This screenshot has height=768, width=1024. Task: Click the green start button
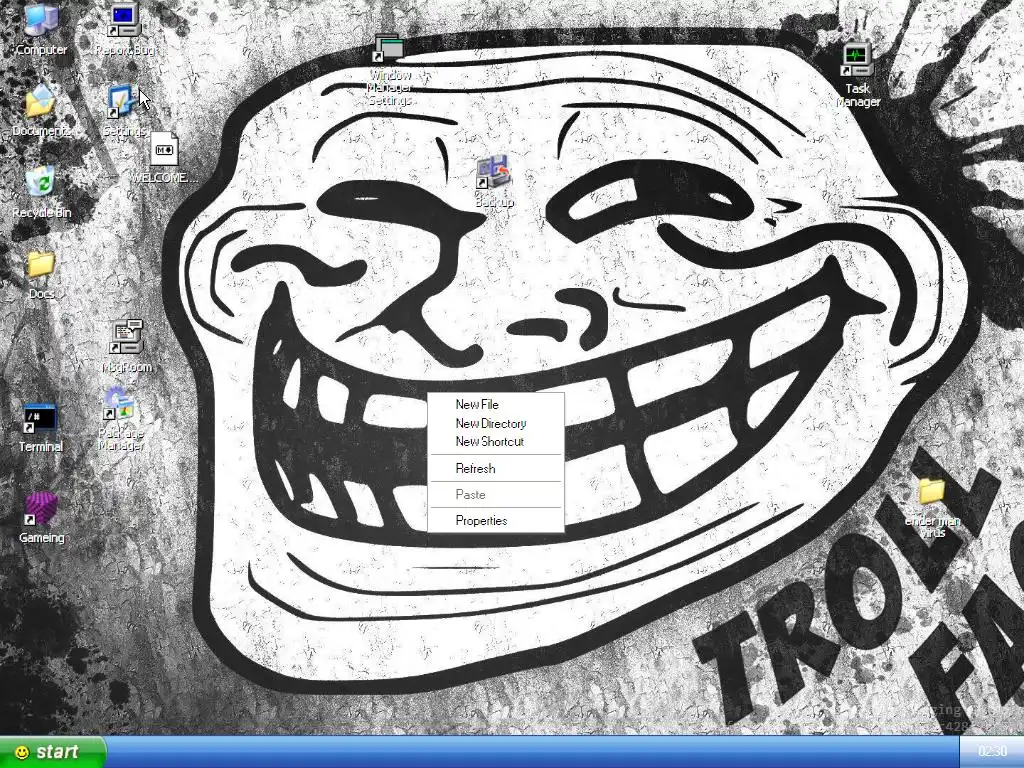(x=52, y=752)
